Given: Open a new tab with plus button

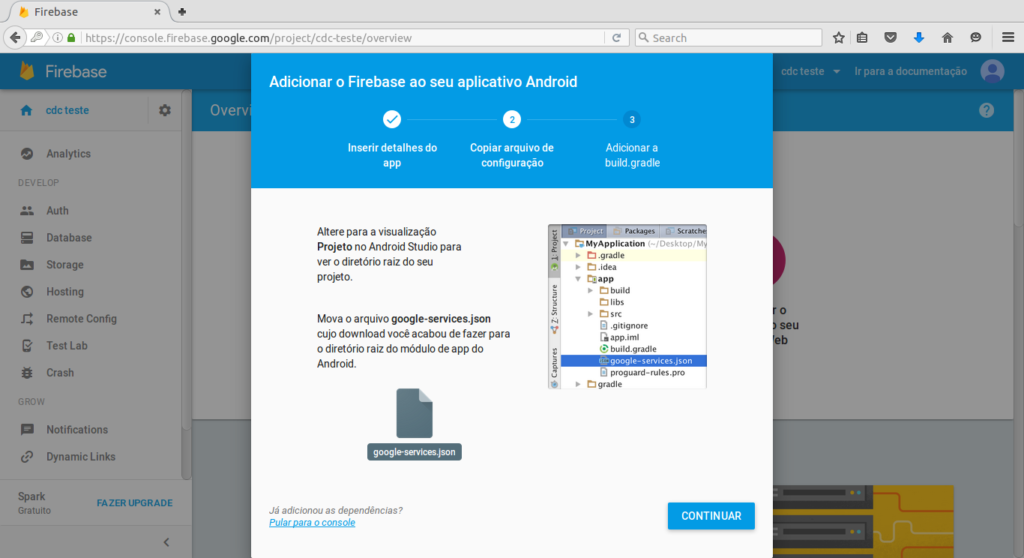Looking at the screenshot, I should [x=182, y=12].
